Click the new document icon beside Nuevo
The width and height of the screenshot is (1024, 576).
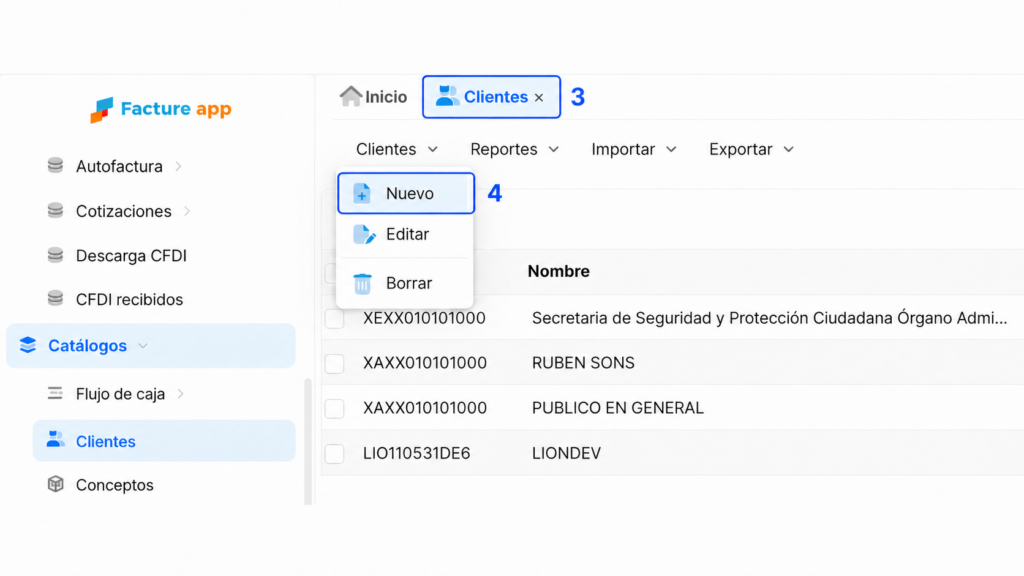[362, 193]
